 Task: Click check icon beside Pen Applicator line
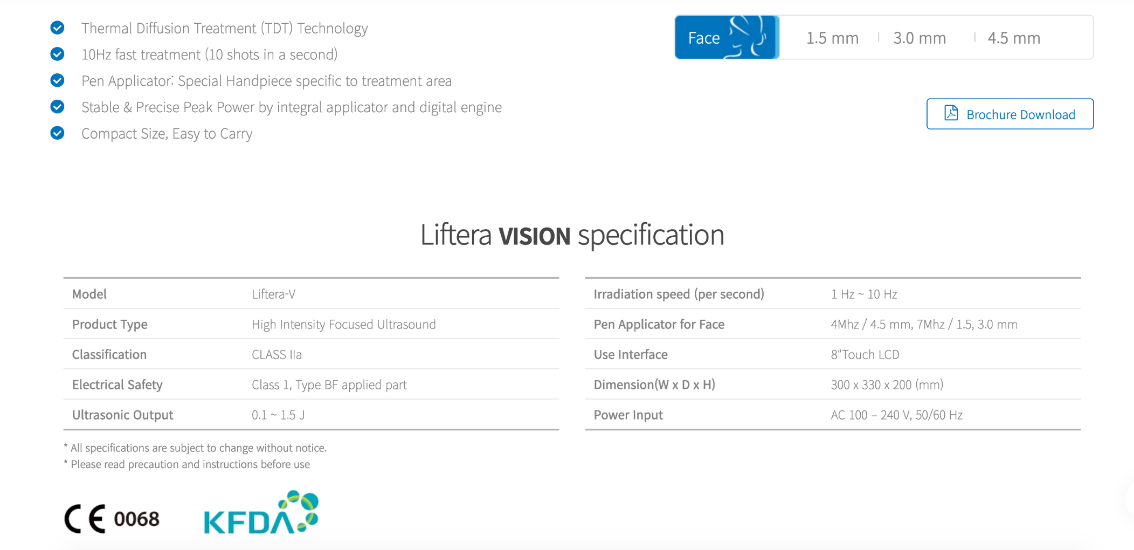(57, 80)
